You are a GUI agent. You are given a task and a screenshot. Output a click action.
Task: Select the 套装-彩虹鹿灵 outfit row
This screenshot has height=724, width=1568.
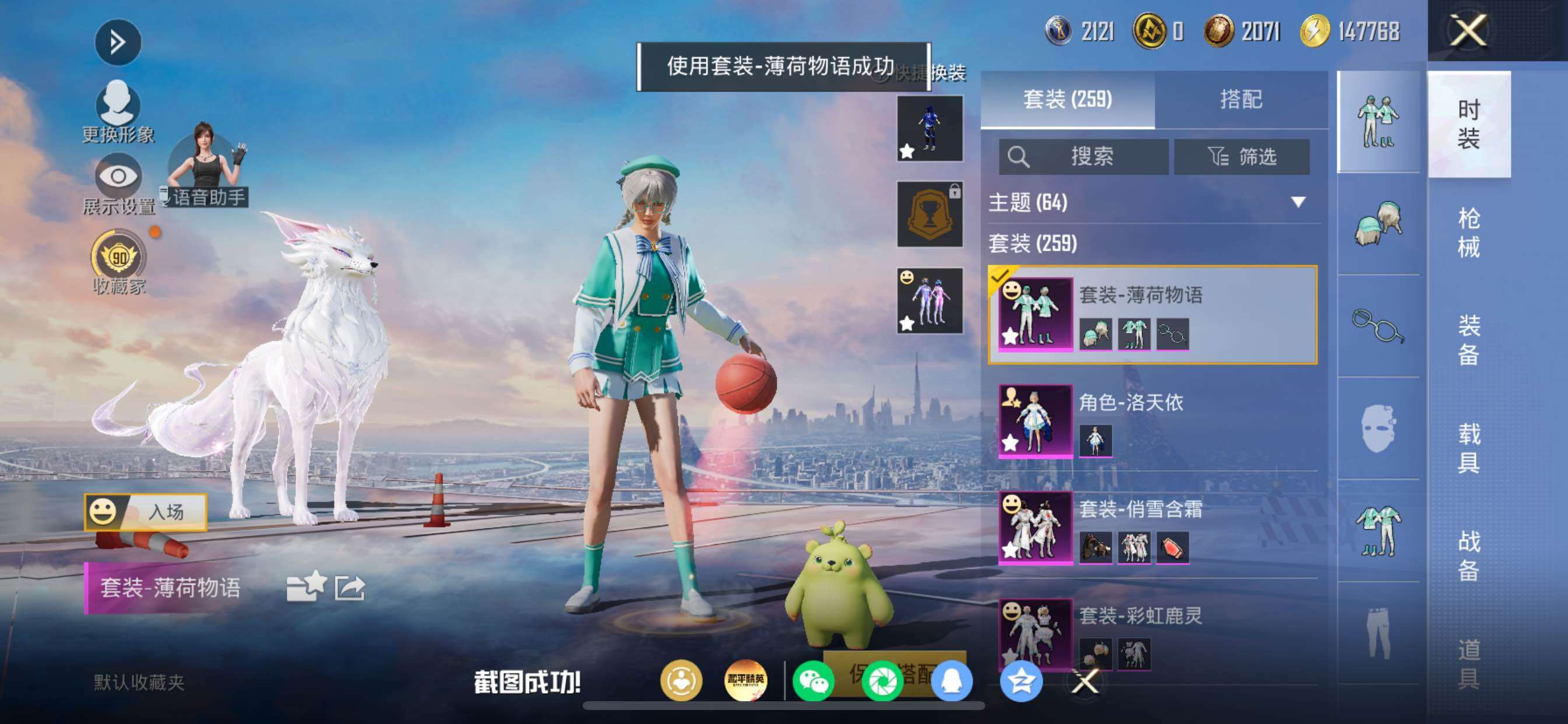1153,635
